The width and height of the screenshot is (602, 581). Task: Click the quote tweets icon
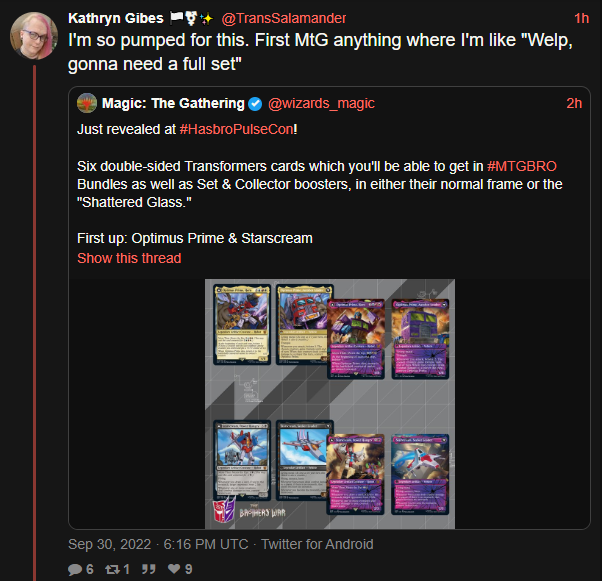click(x=149, y=569)
